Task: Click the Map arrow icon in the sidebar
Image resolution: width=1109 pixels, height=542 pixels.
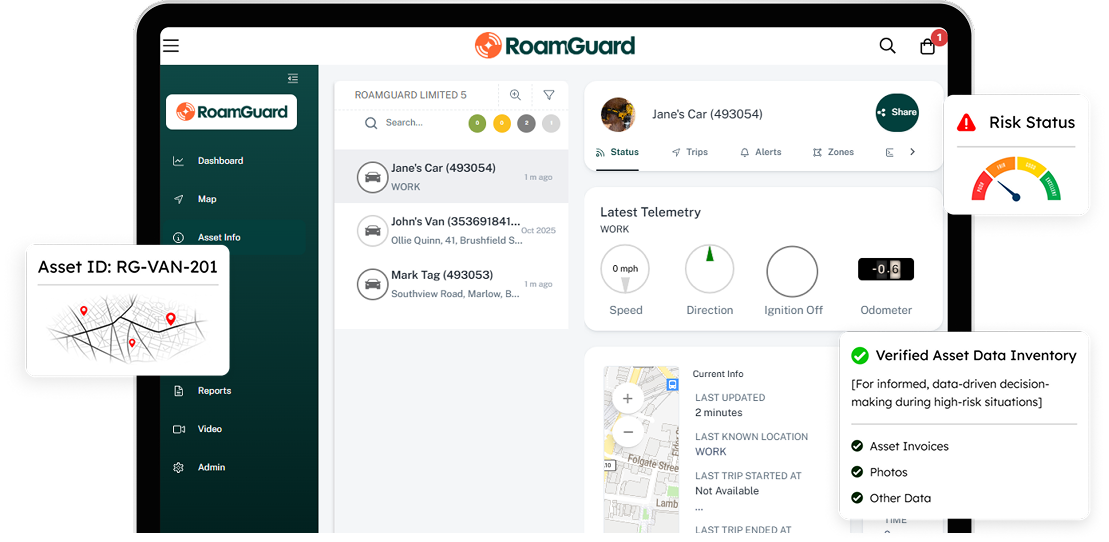Action: pyautogui.click(x=178, y=199)
